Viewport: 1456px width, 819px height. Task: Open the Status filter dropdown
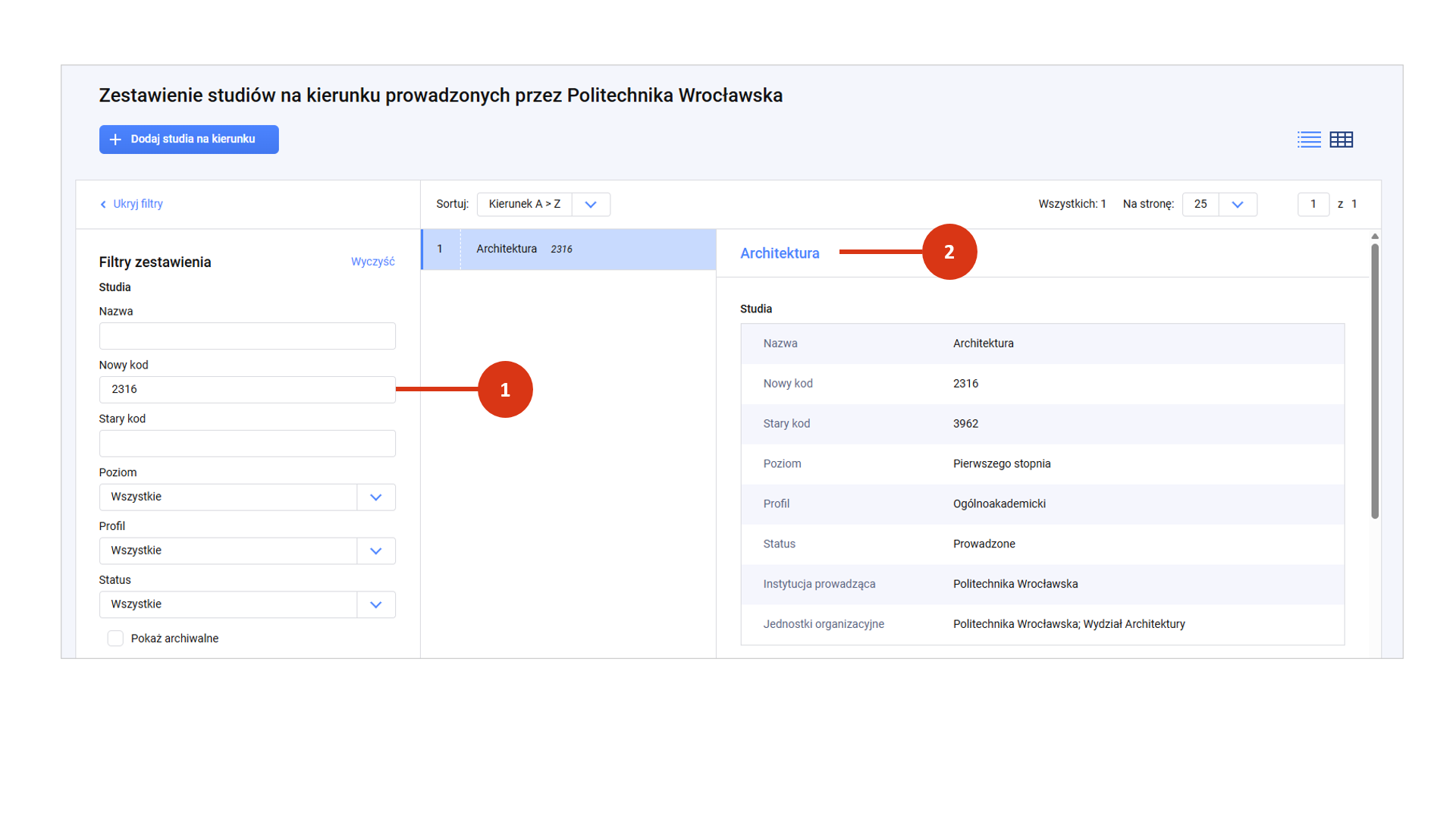[247, 605]
